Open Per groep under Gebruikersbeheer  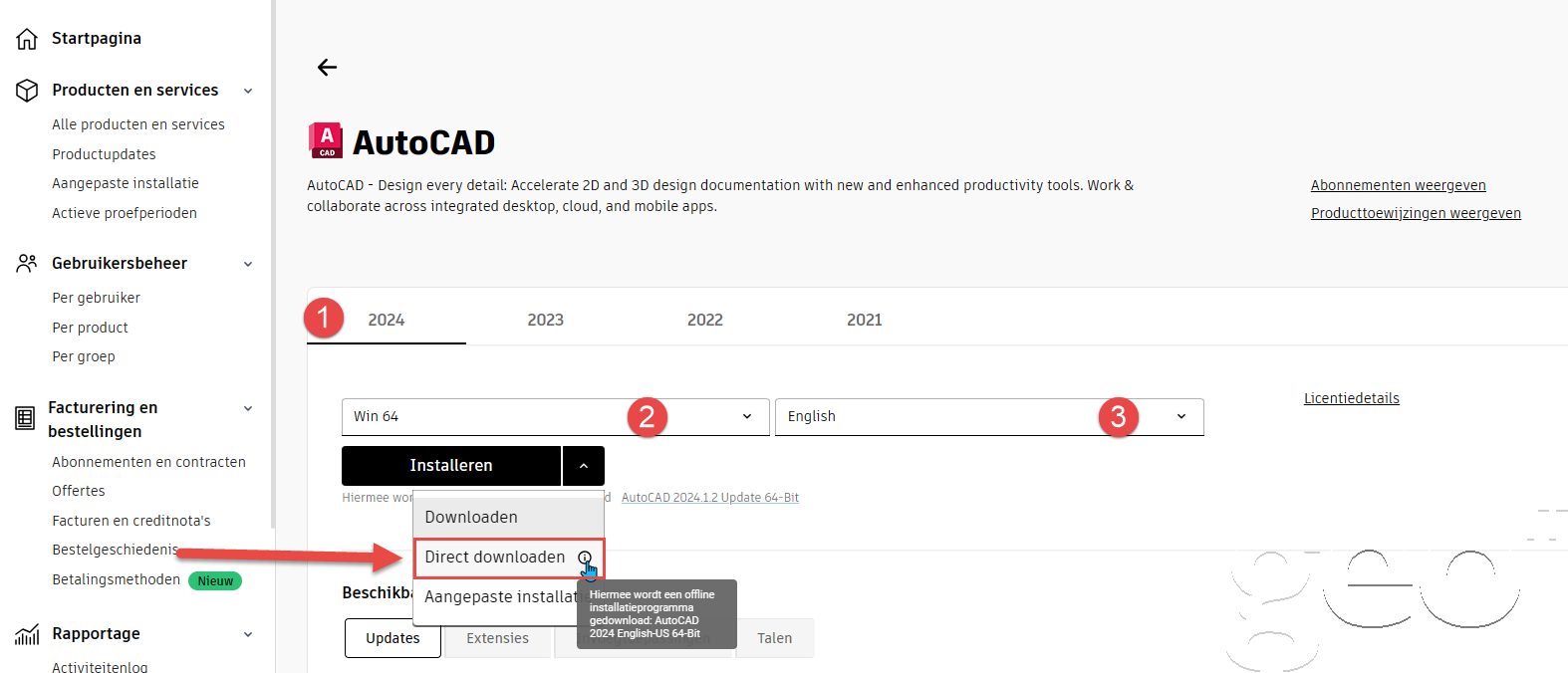[84, 356]
